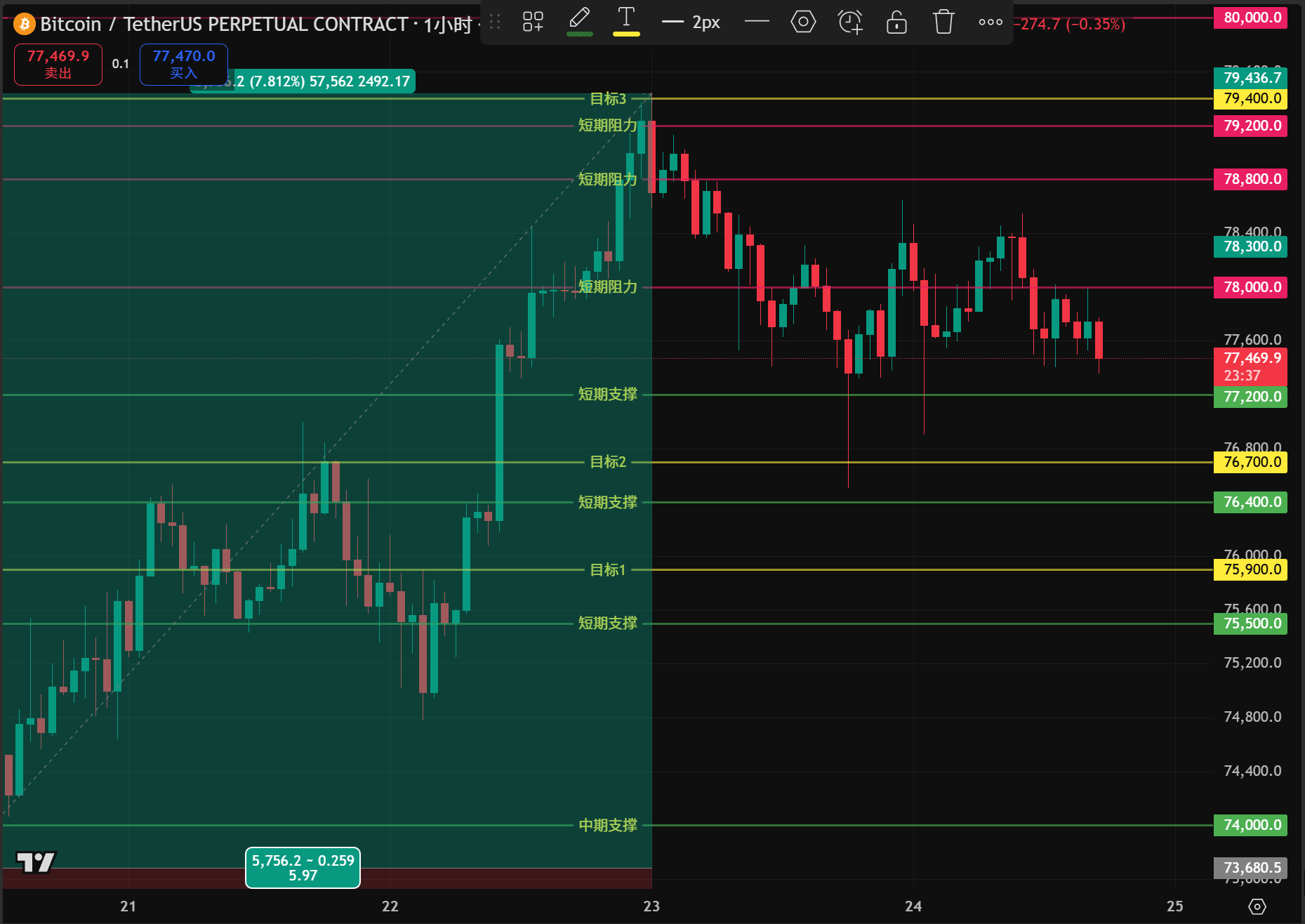This screenshot has width=1305, height=924.
Task: Click the yellow 75,900.0 price tag
Action: [x=1250, y=569]
